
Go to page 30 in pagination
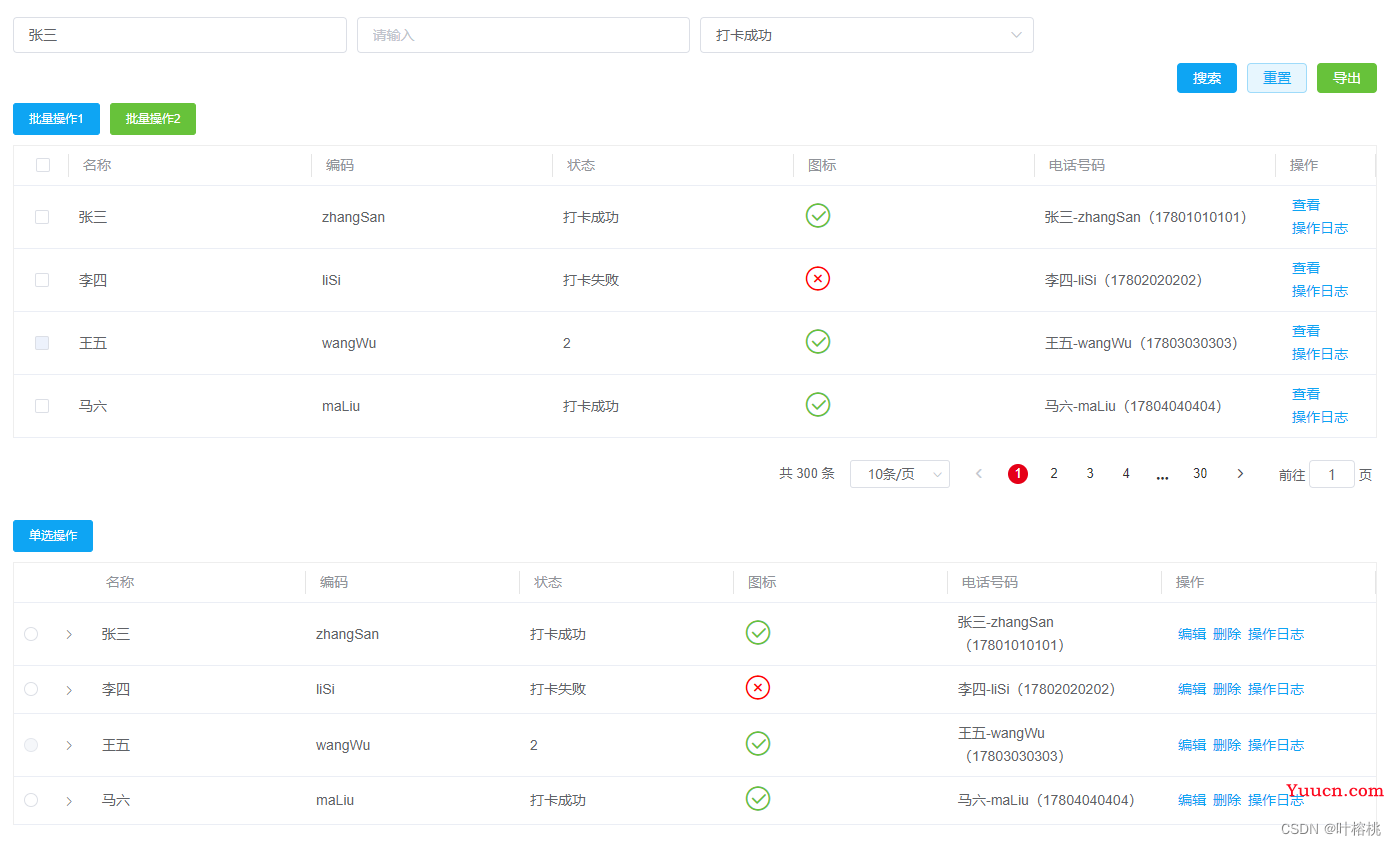1200,474
